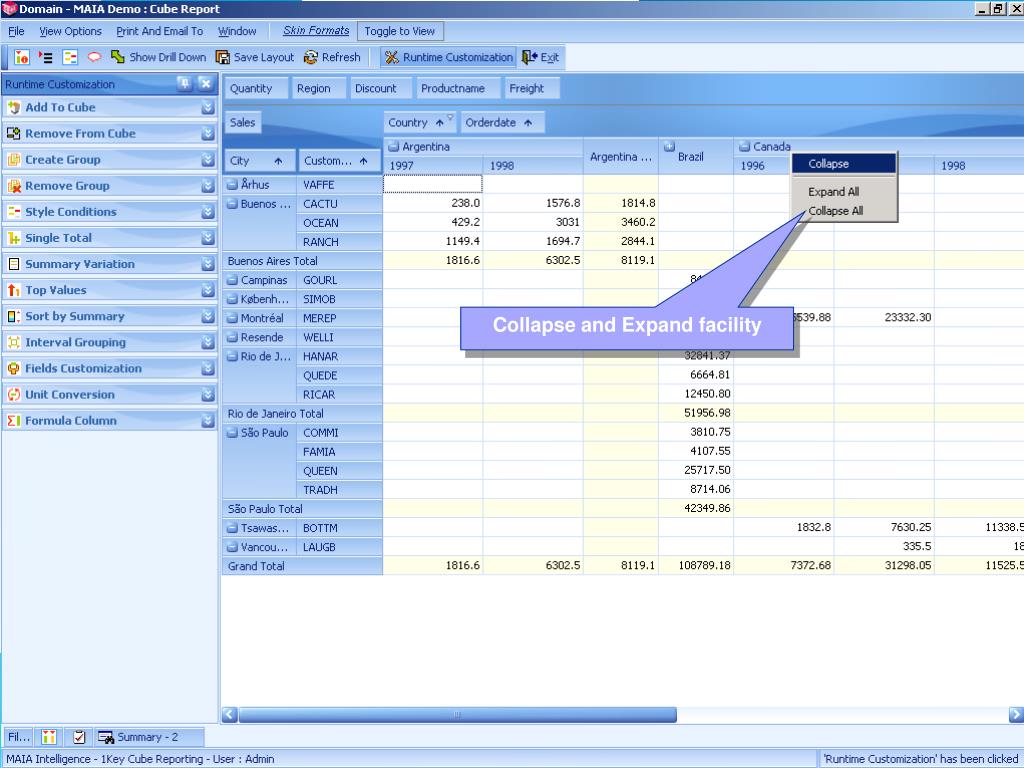This screenshot has height=768, width=1024.
Task: Toggle the Runtime Customization toolbar button
Action: pos(448,58)
